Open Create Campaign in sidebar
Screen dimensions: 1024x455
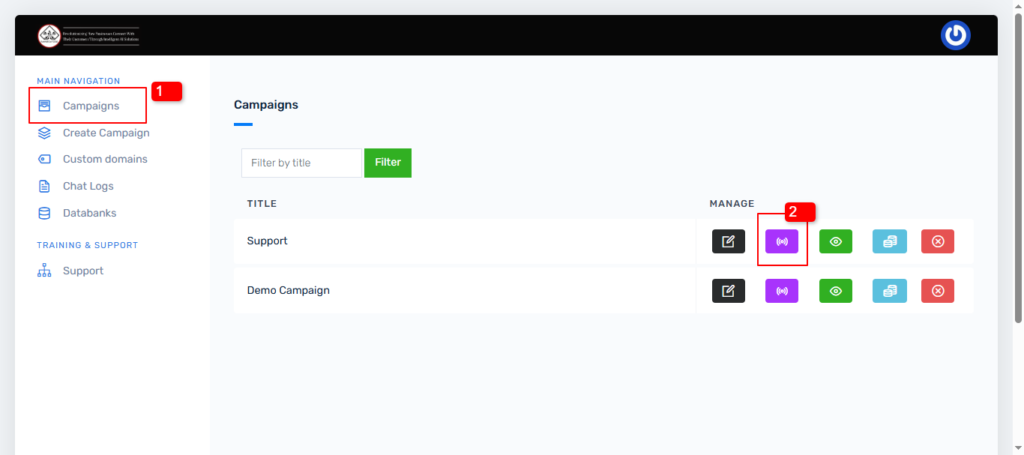click(93, 133)
